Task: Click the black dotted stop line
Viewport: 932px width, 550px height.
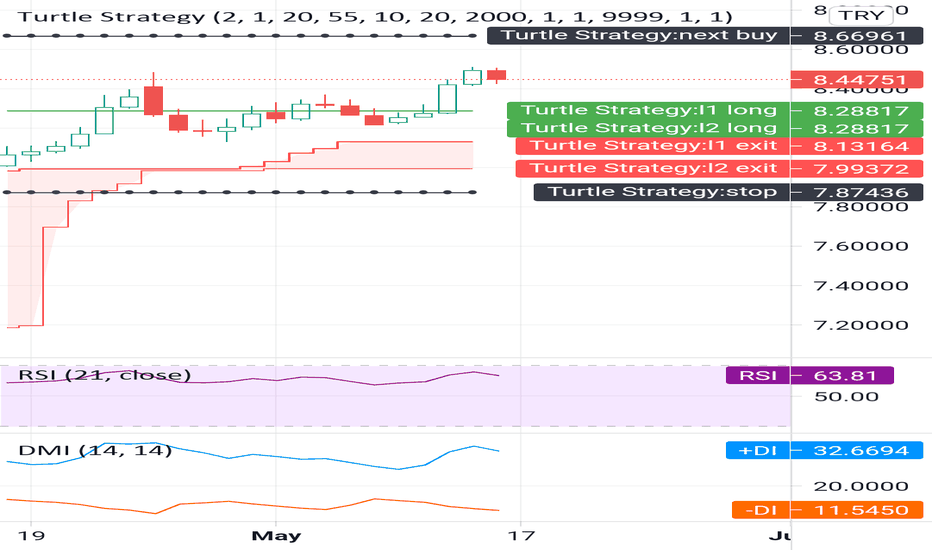Action: pos(240,192)
